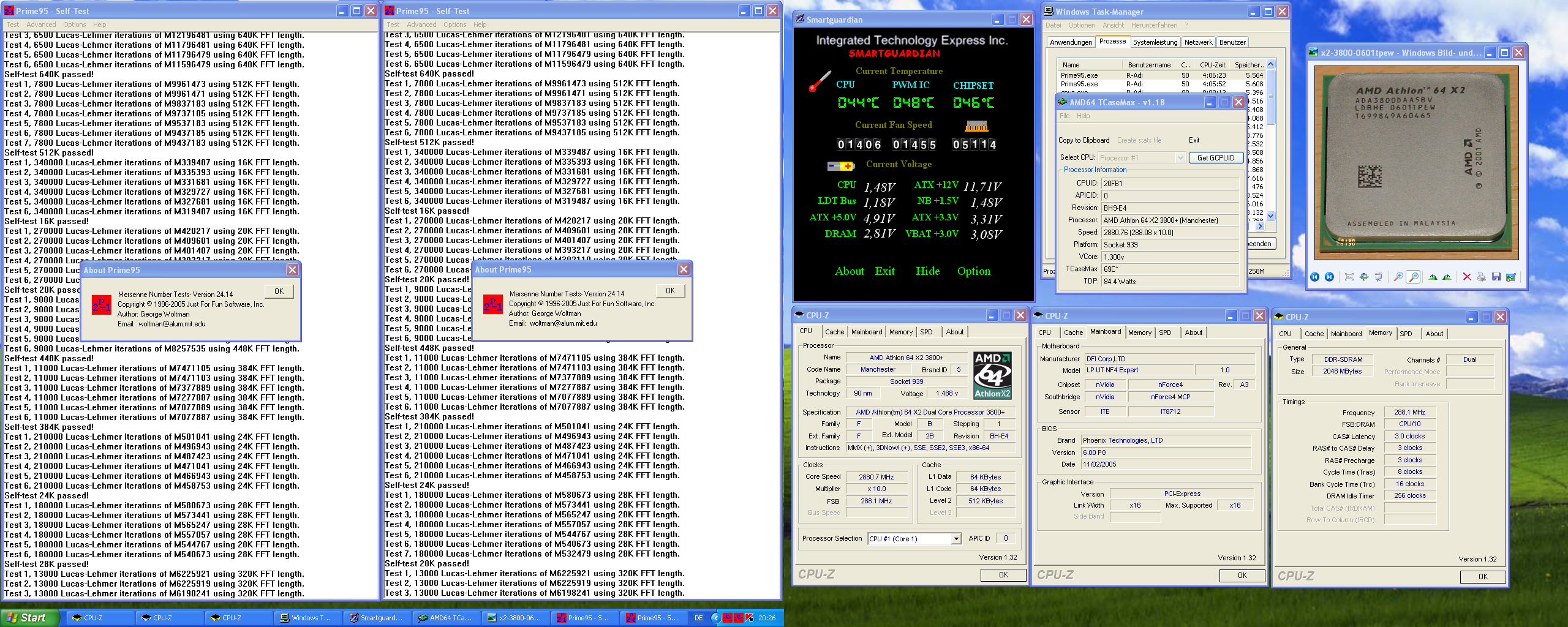Zoom in with magnifier plus icon
The height and width of the screenshot is (627, 1568).
[x=1398, y=277]
